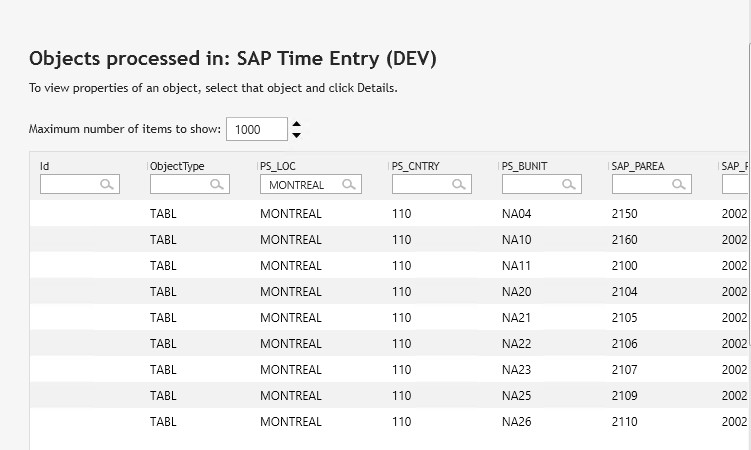
Task: Click SAP_PAREA value 2160
Action: click(x=625, y=239)
